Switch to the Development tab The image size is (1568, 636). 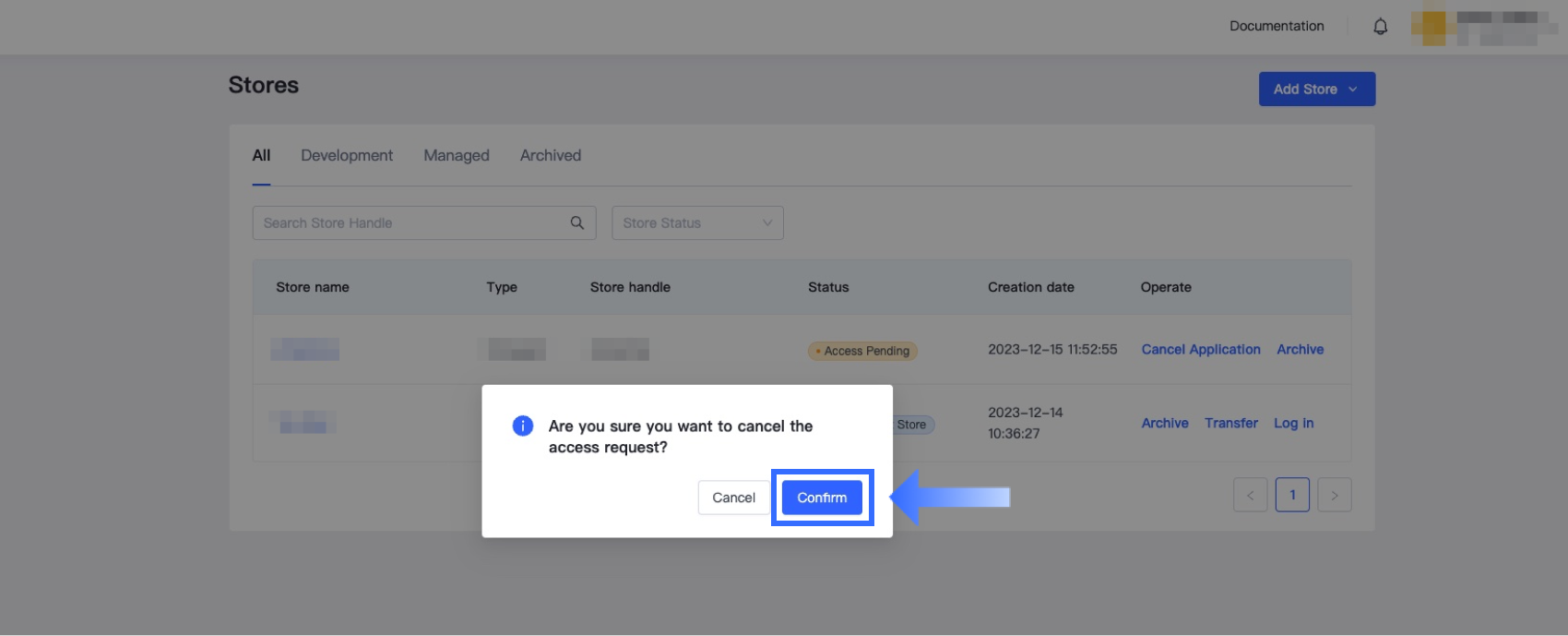(x=347, y=155)
